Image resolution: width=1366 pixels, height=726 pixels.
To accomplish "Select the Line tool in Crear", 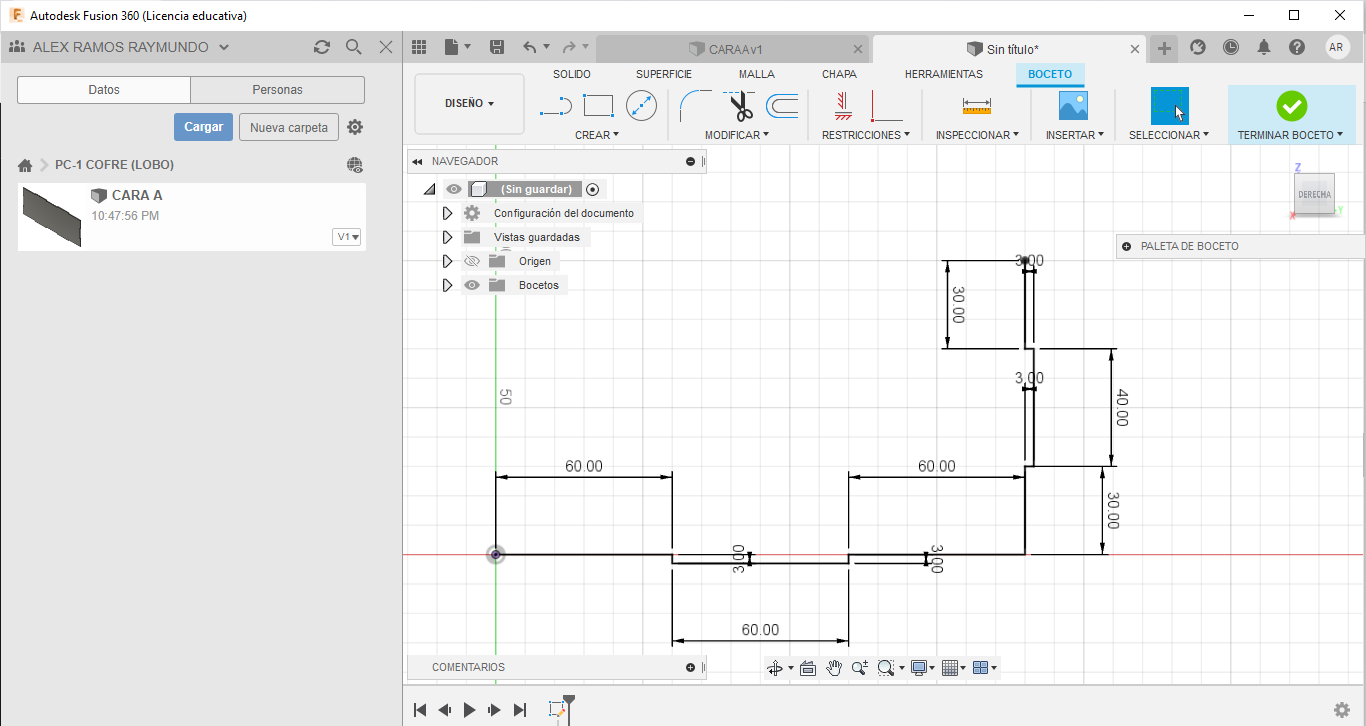I will point(555,105).
